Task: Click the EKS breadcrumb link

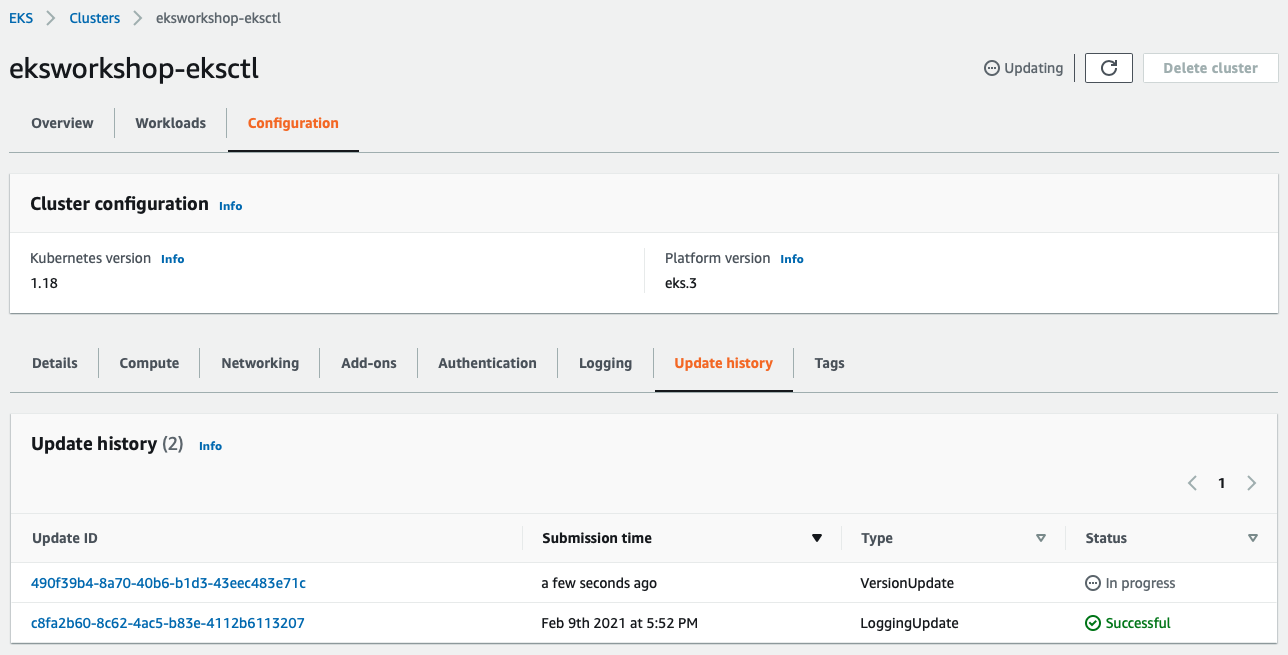Action: tap(21, 18)
